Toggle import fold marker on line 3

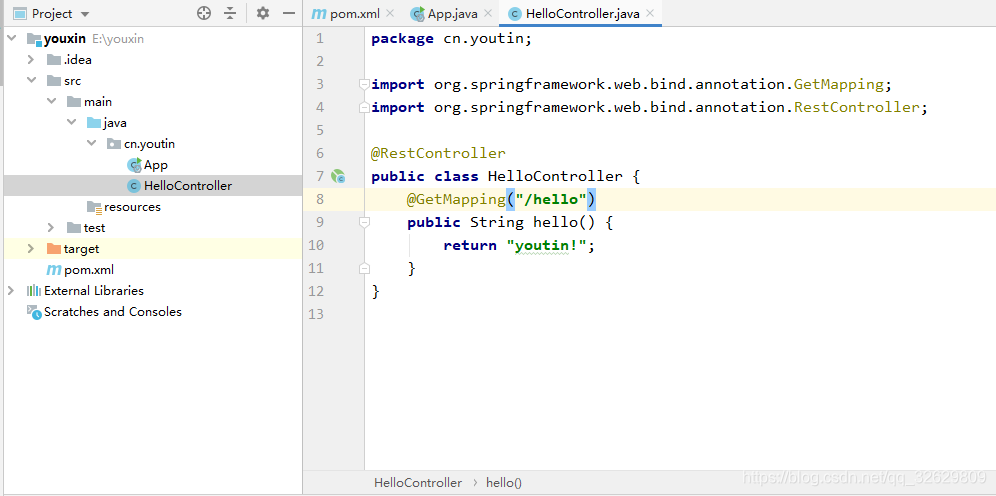[364, 84]
